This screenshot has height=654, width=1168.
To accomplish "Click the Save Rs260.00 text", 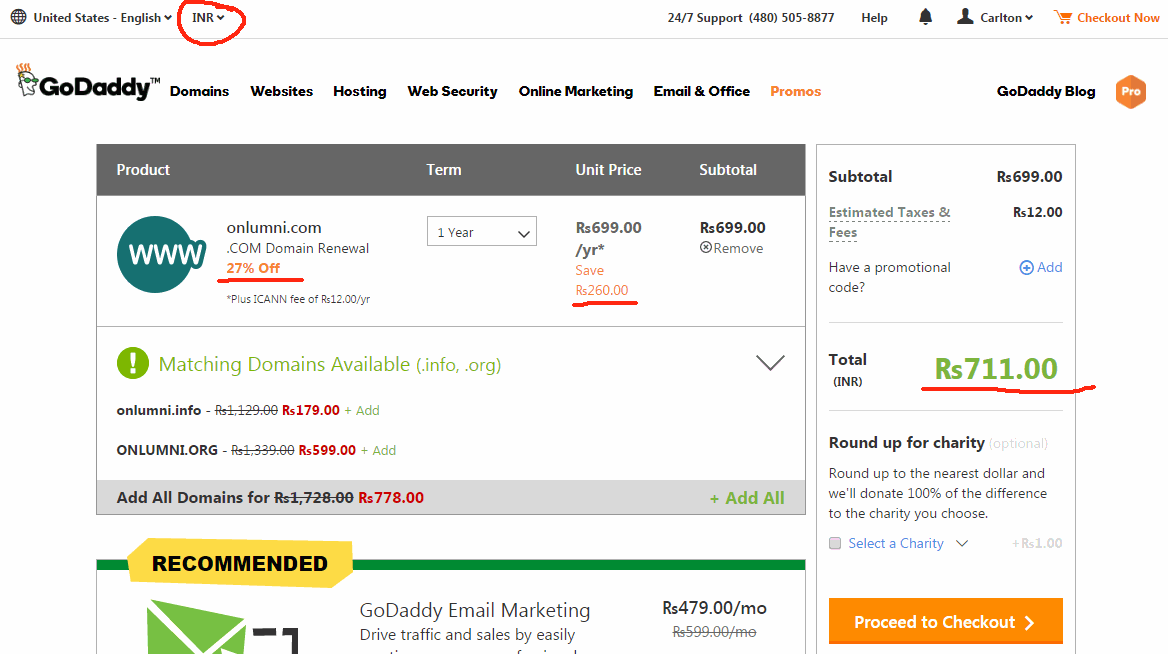I will (602, 280).
